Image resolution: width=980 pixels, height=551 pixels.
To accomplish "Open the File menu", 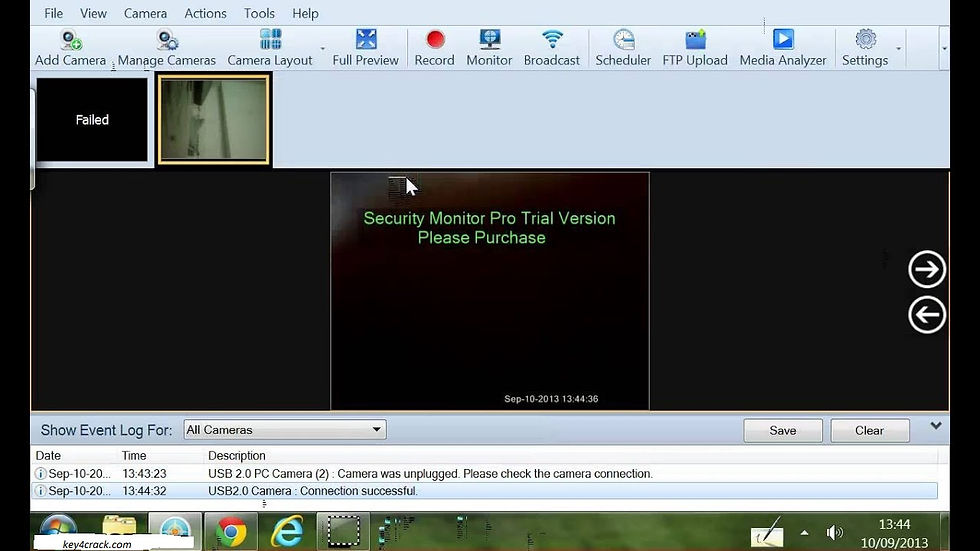I will [53, 13].
